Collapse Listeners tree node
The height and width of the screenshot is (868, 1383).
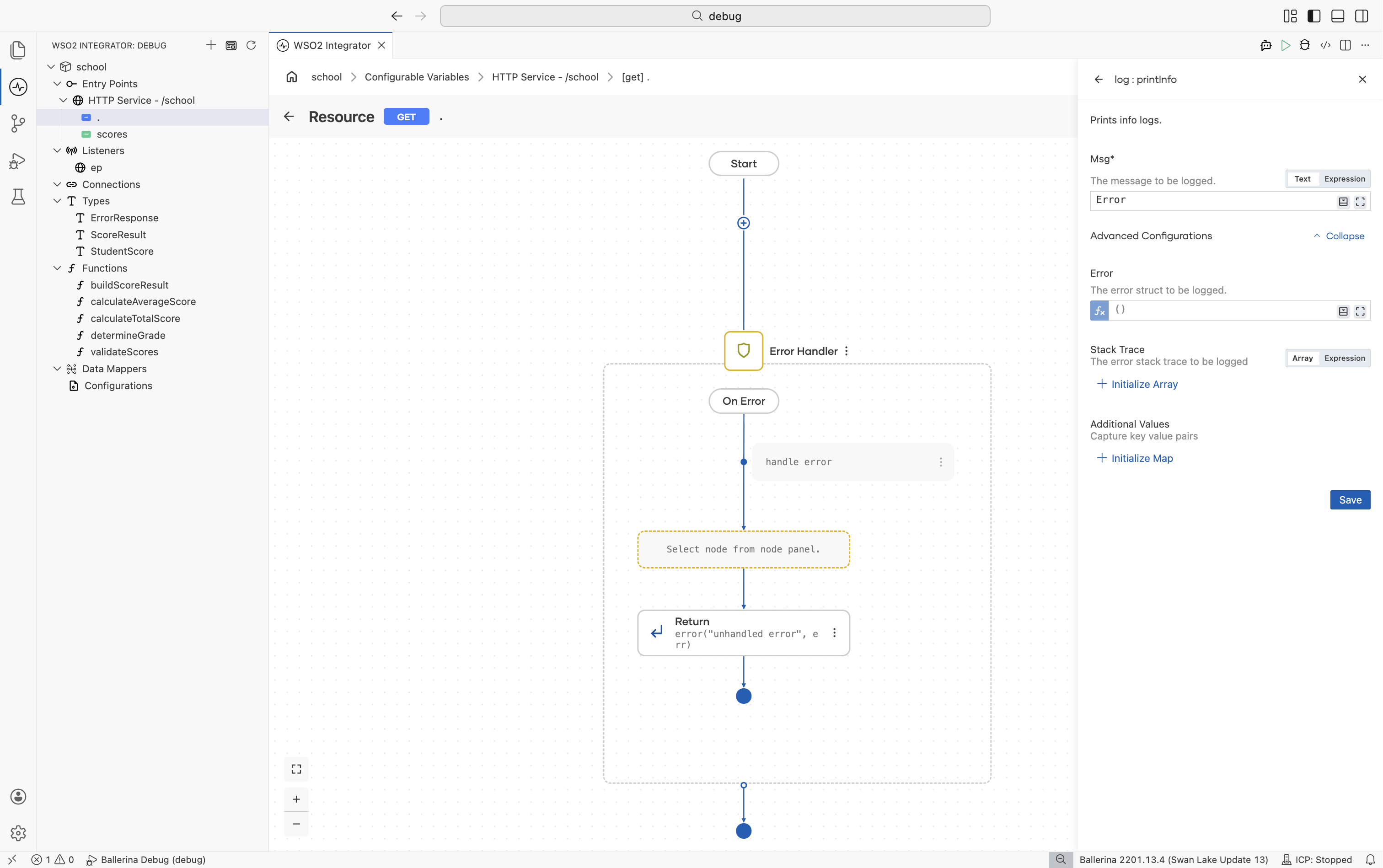[x=58, y=150]
